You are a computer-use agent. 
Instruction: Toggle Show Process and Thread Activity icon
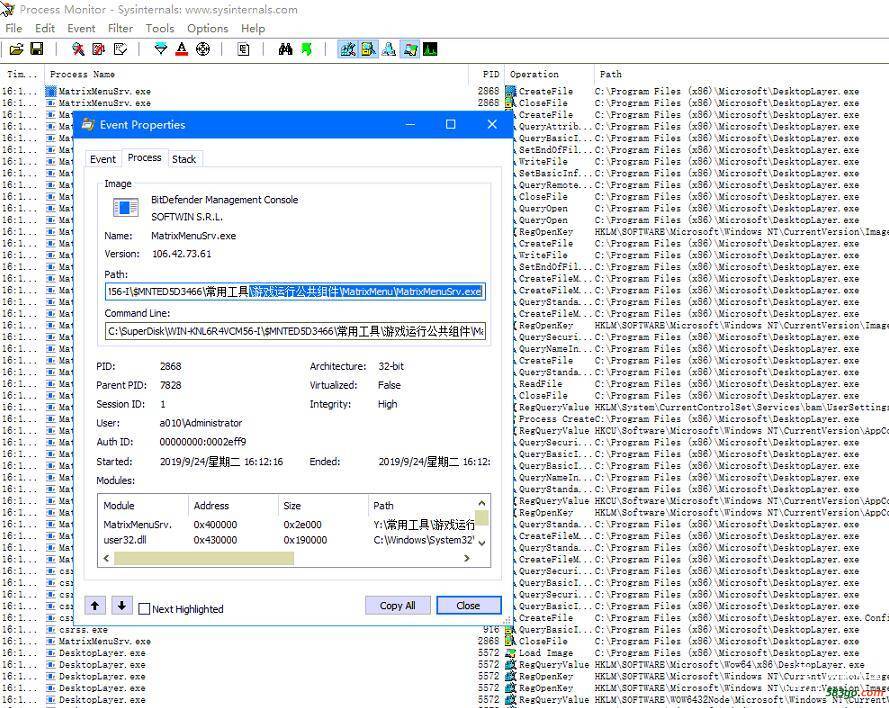pos(410,49)
